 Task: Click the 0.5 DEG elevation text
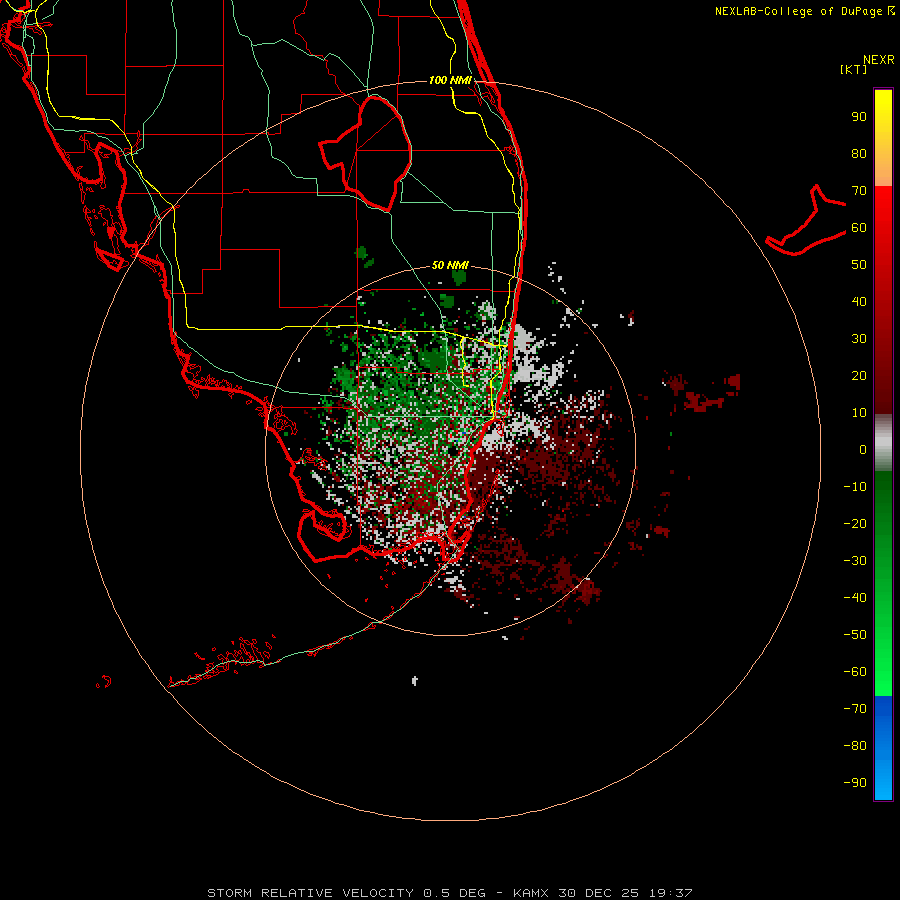click(x=455, y=893)
